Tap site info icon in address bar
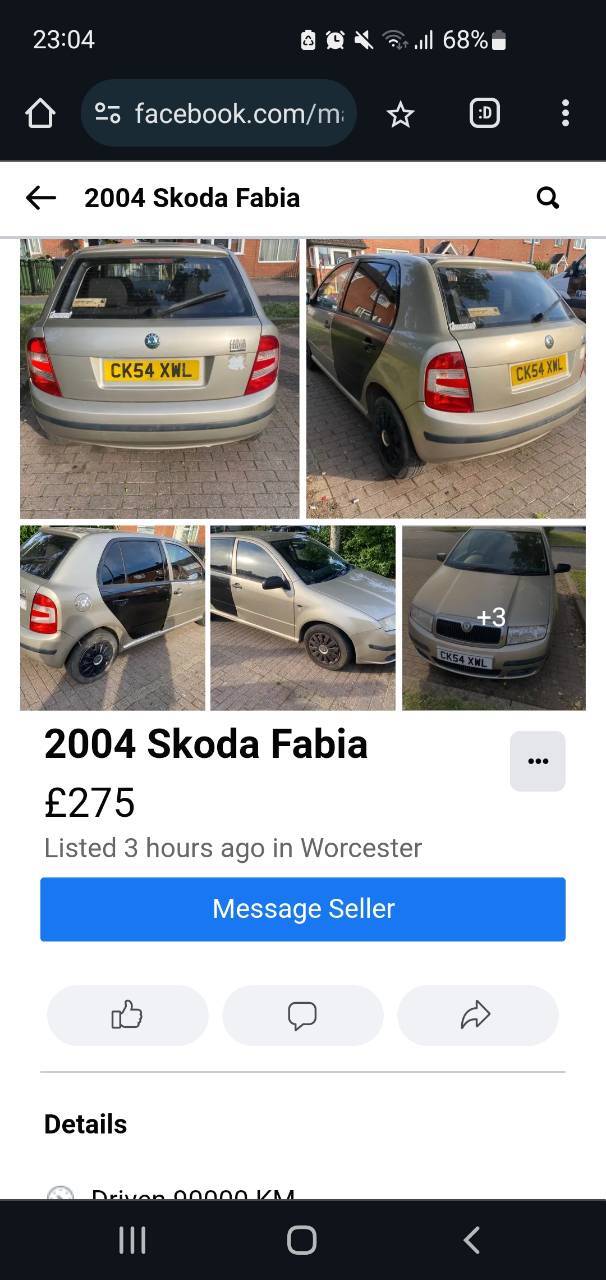 pyautogui.click(x=108, y=114)
